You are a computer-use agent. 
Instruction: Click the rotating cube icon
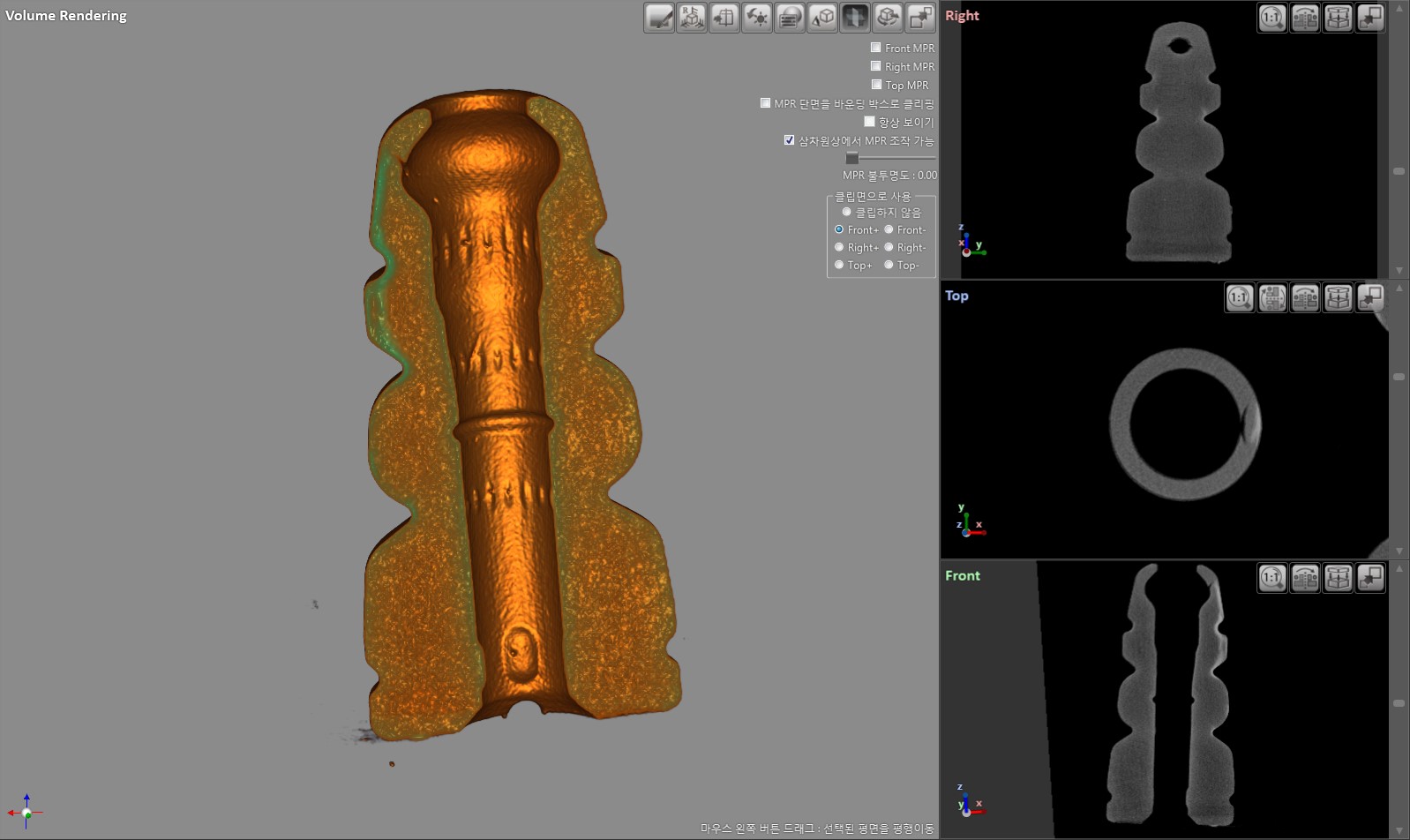coord(888,18)
